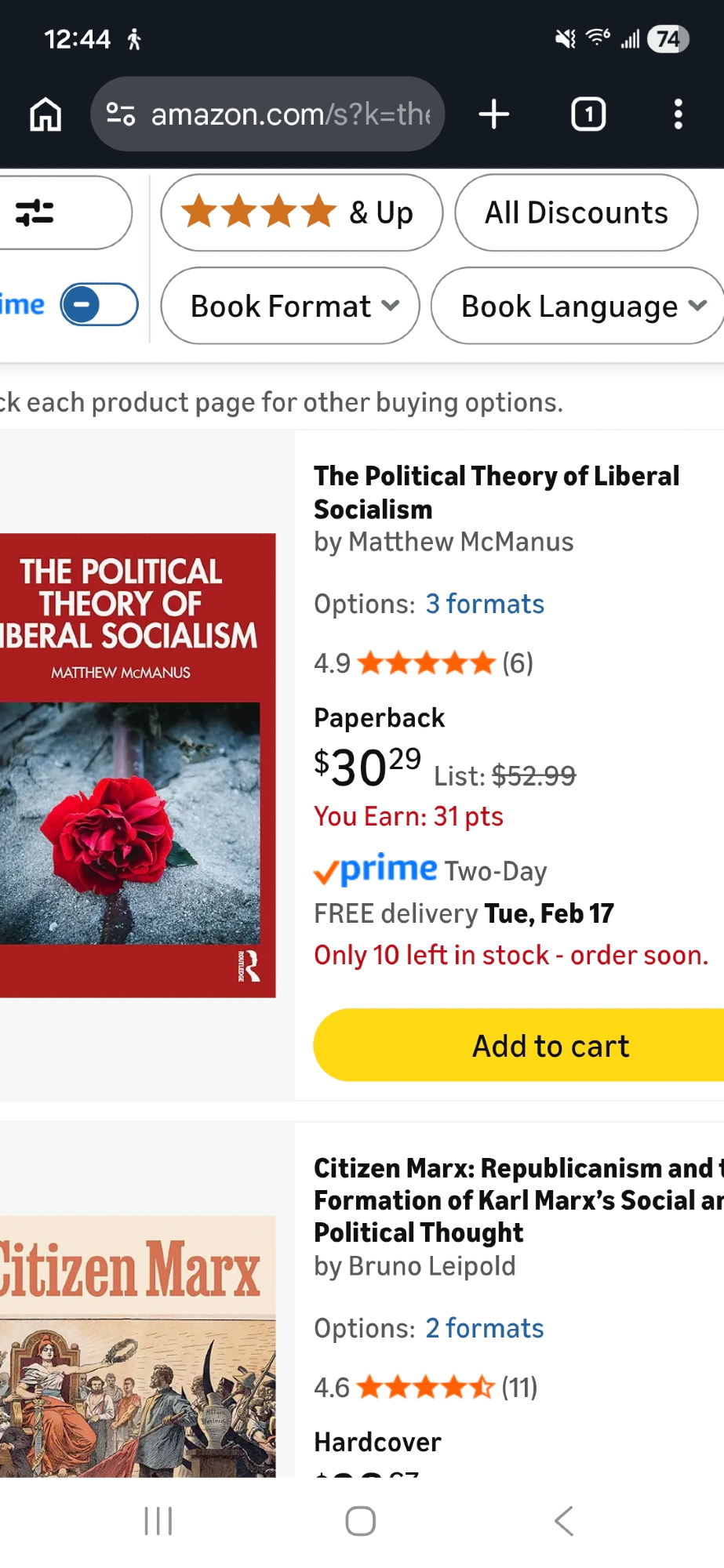Filter by four stars & Up
The width and height of the screenshot is (724, 1568).
(x=301, y=212)
